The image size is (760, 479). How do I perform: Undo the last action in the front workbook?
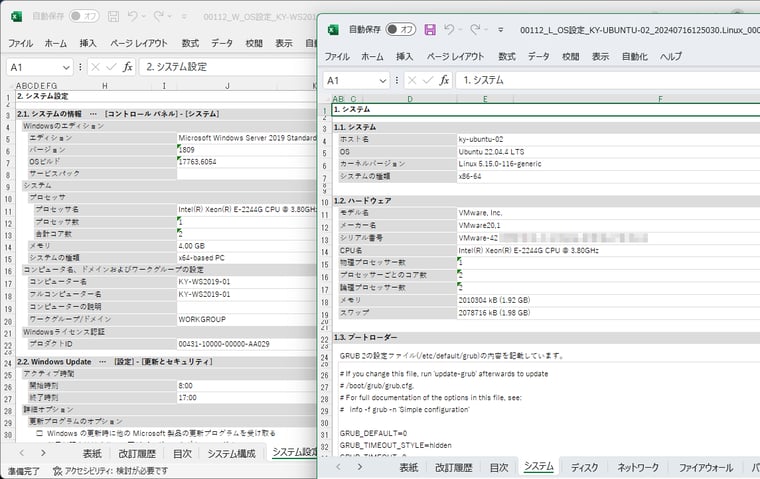(x=449, y=30)
